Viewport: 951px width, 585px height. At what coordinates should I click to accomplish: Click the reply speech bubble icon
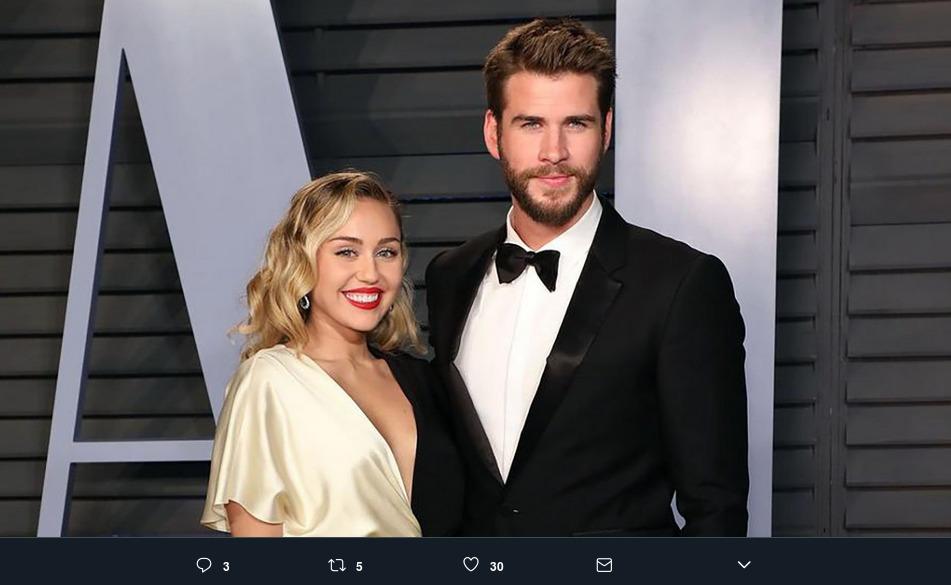point(204,565)
